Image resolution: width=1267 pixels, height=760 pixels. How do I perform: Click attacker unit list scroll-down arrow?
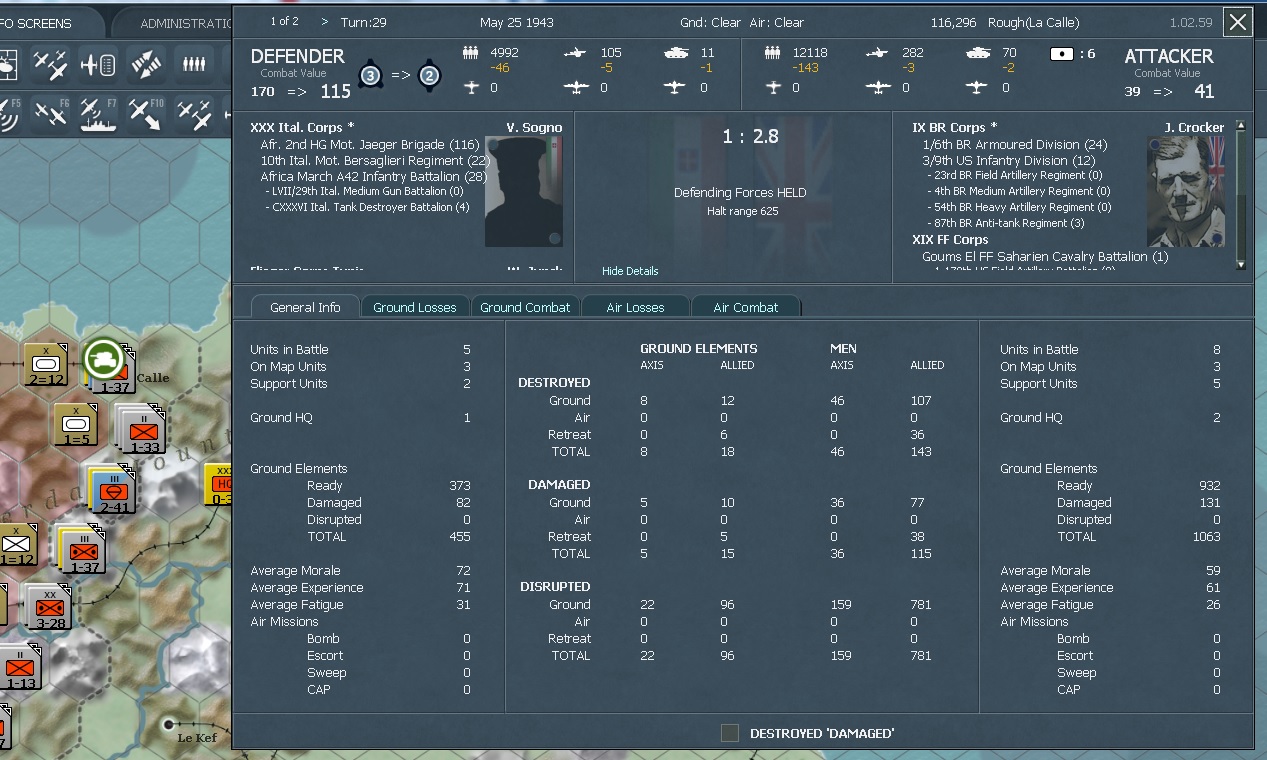coord(1241,265)
